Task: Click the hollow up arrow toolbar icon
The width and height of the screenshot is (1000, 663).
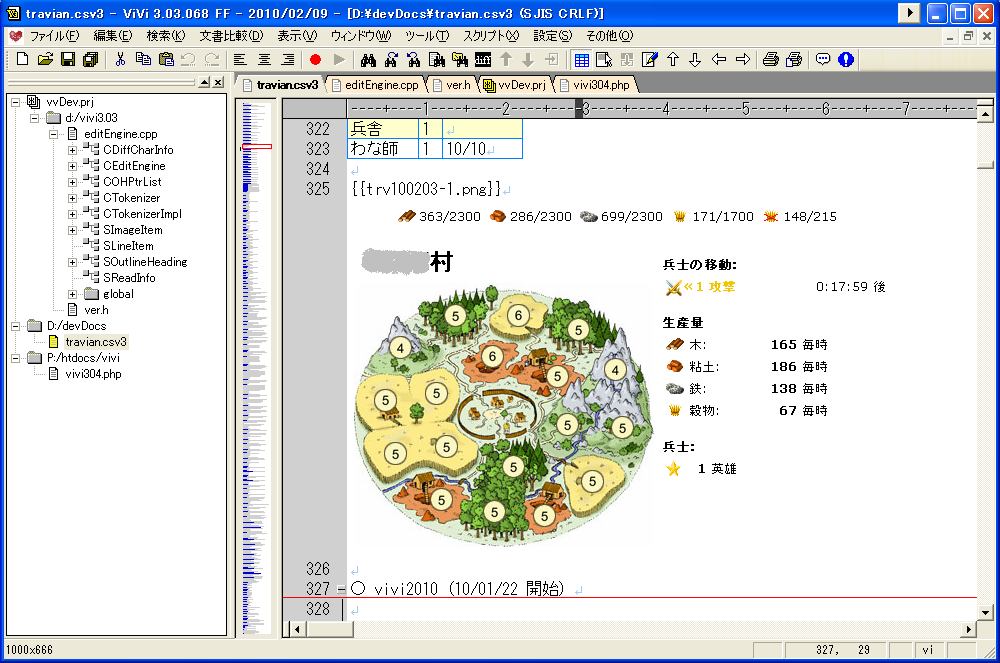Action: (673, 59)
